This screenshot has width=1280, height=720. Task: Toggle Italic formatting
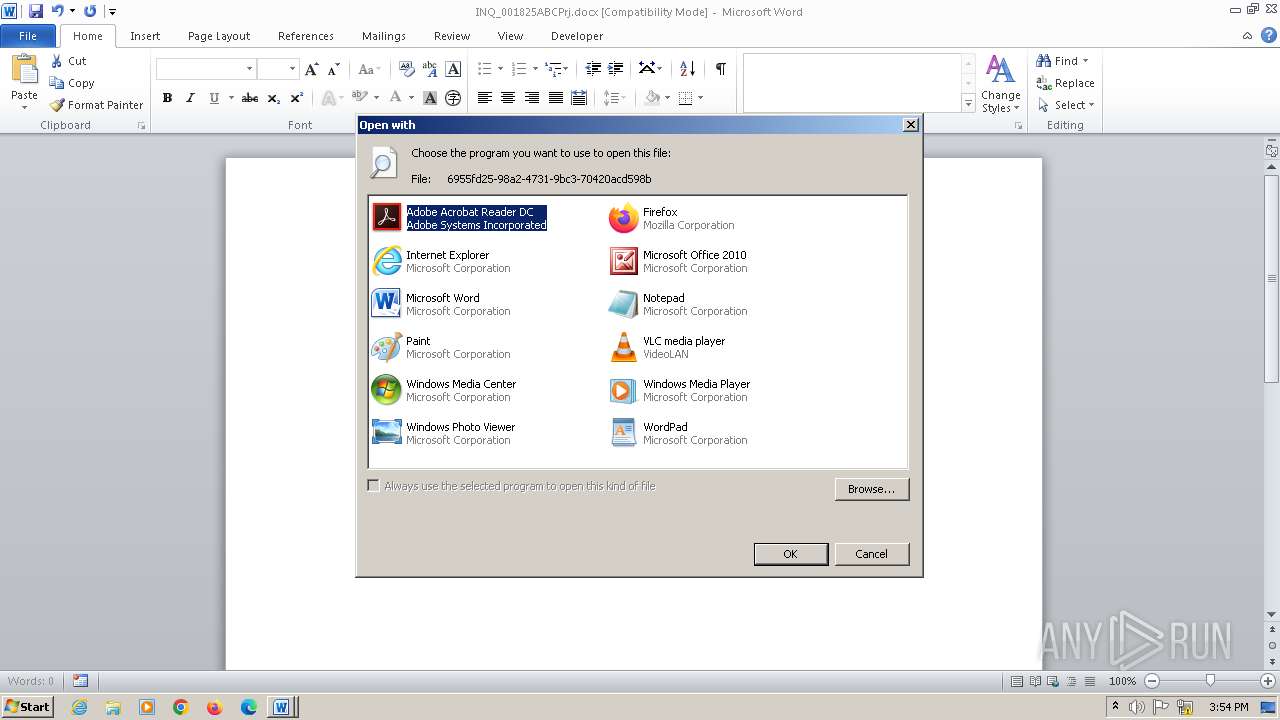(x=190, y=98)
